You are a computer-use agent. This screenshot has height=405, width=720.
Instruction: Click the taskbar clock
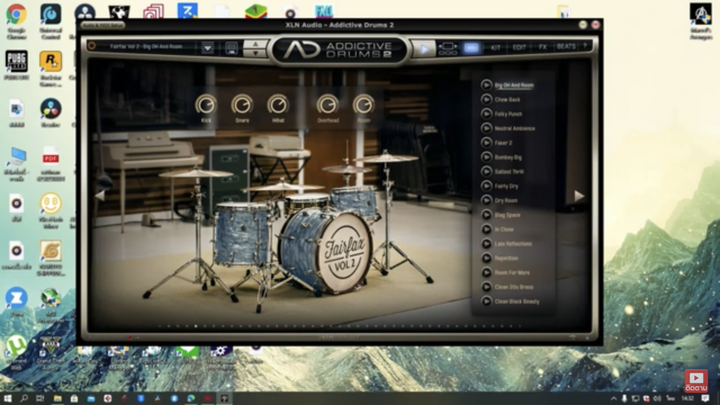pyautogui.click(x=687, y=399)
